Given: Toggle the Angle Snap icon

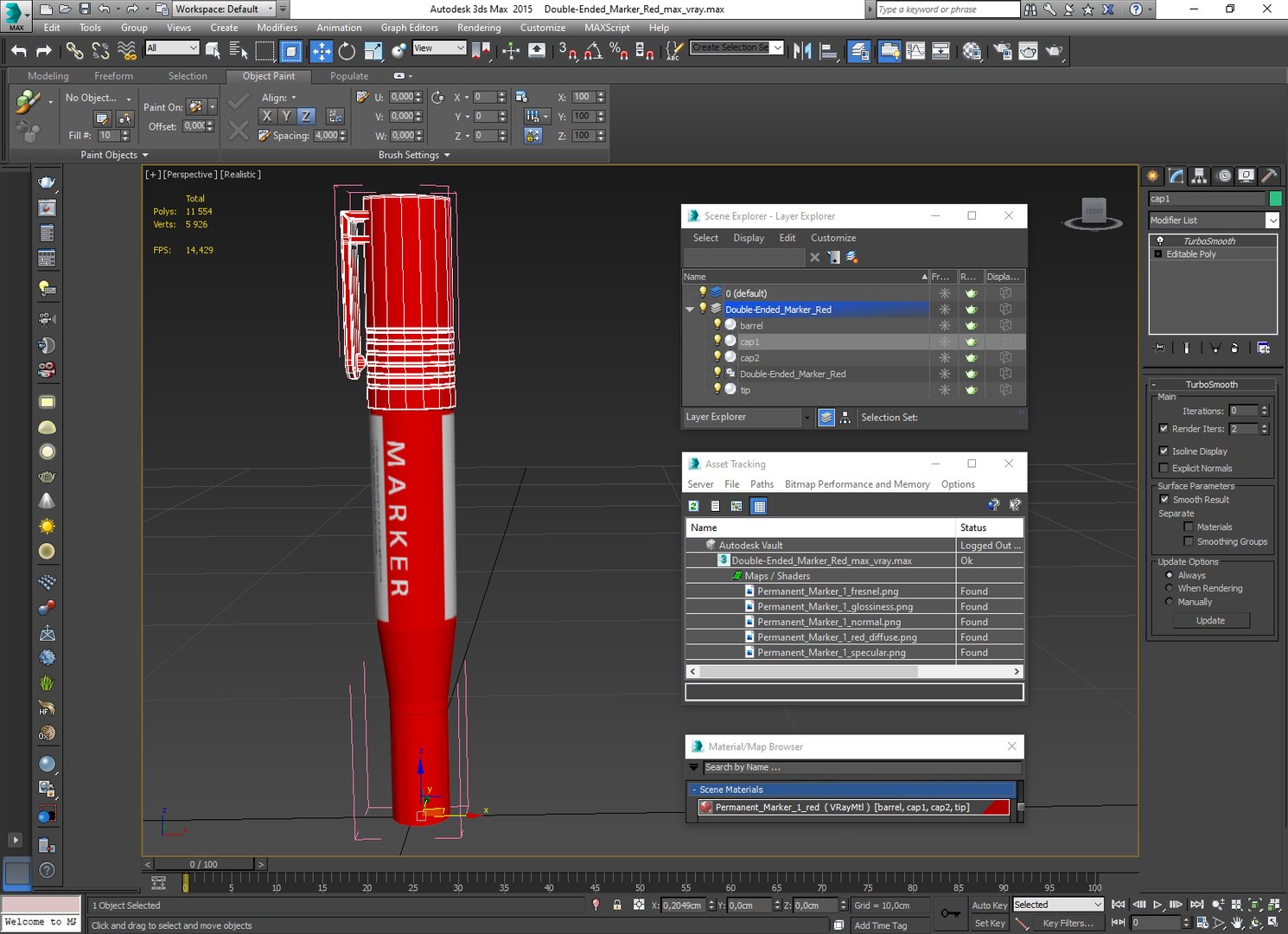Looking at the screenshot, I should (593, 51).
